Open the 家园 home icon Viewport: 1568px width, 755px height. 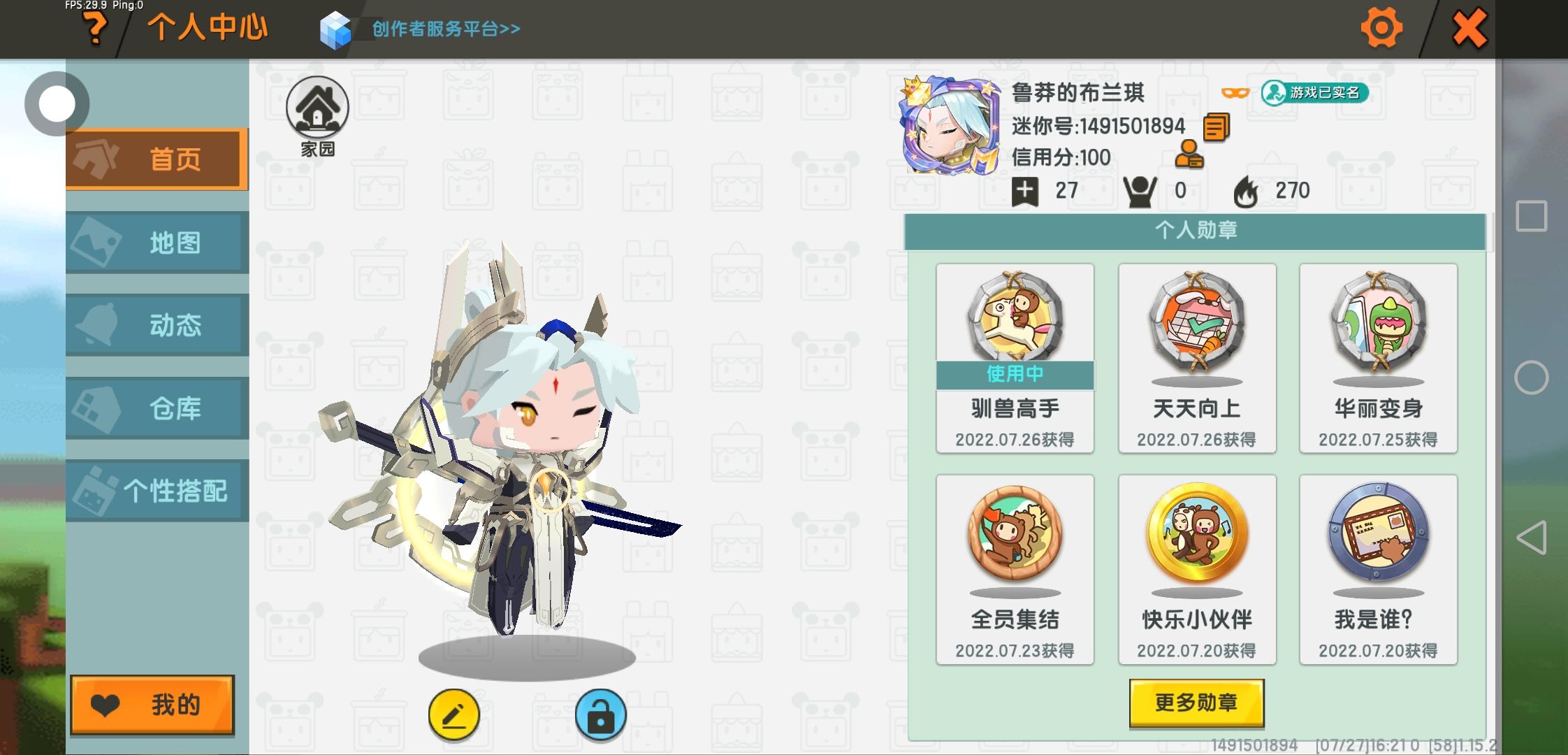[317, 116]
